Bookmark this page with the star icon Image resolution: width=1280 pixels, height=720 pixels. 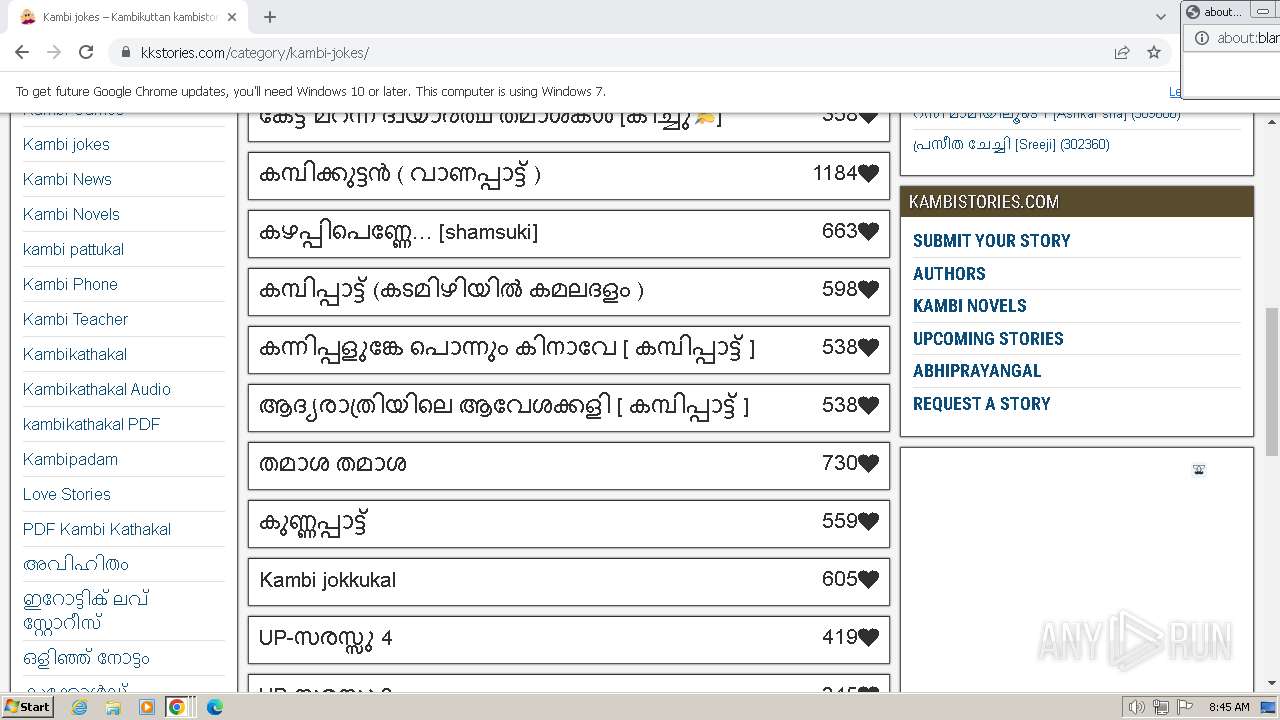pos(1154,53)
